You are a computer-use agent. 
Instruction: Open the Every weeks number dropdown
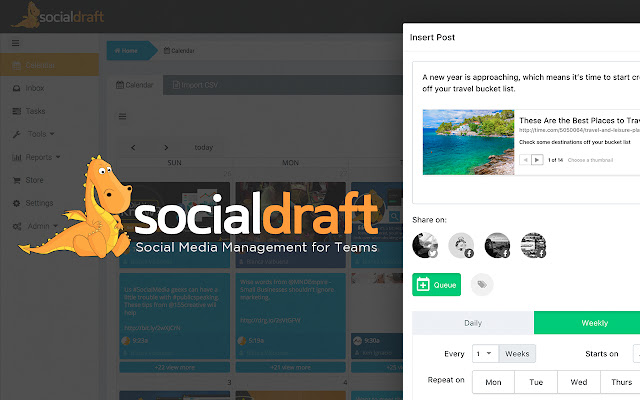[485, 353]
